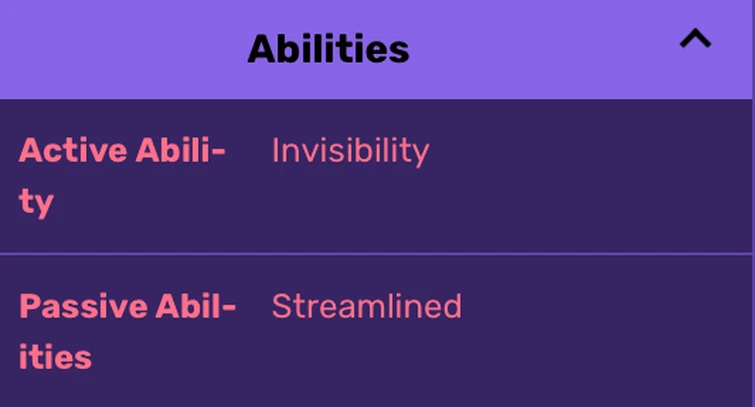Click the Passive Abilities label
This screenshot has height=407, width=755.
[128, 331]
